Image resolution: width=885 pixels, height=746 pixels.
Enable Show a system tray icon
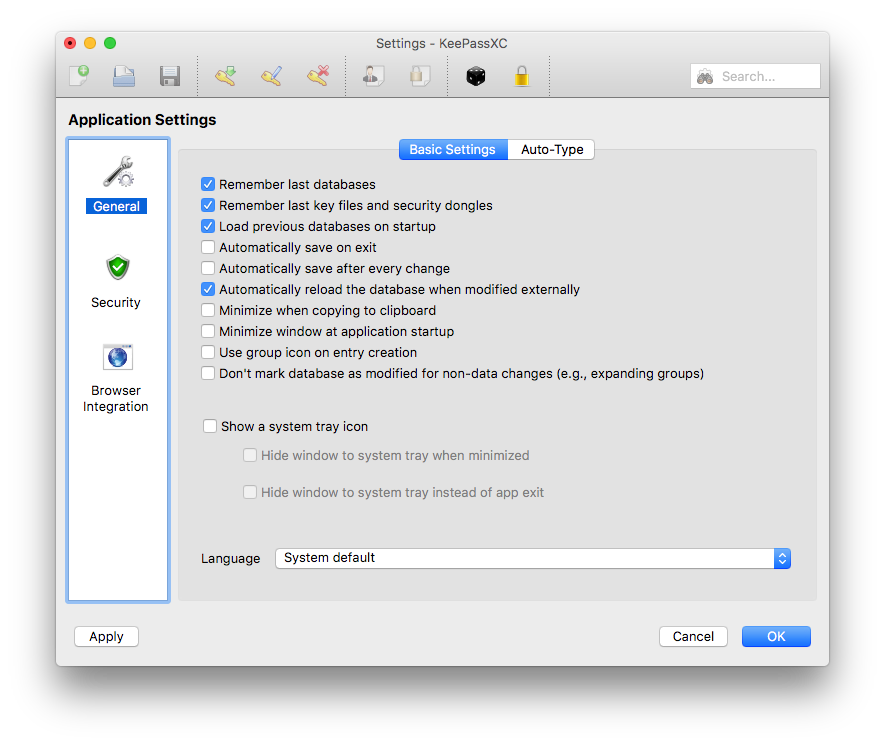(x=209, y=426)
